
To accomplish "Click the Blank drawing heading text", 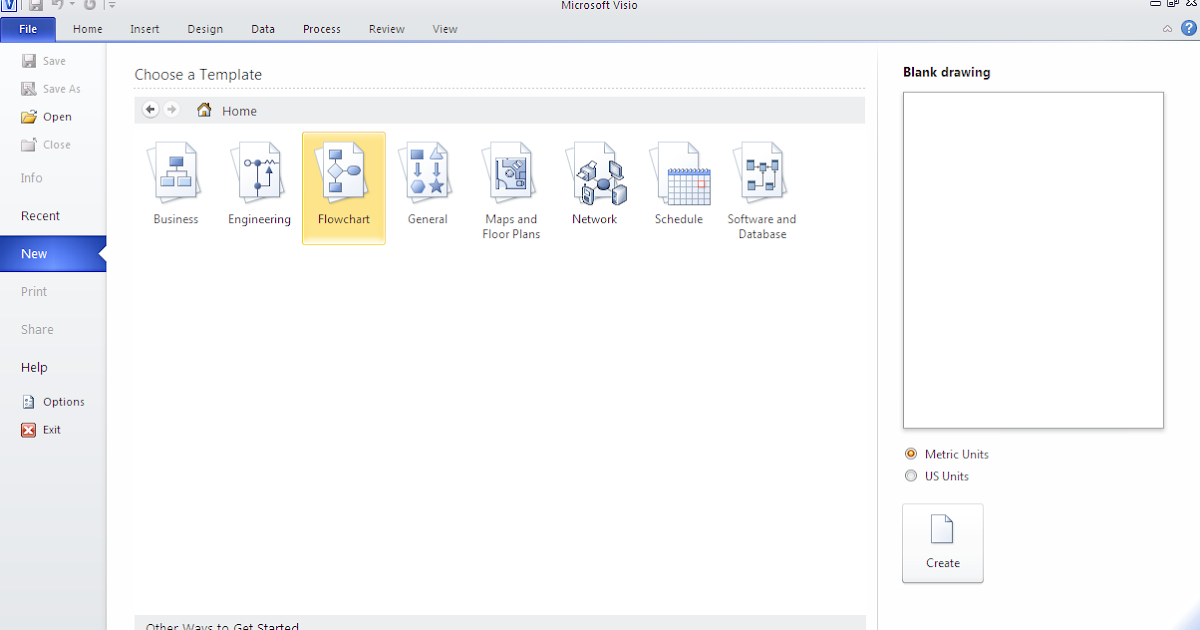I will (947, 72).
